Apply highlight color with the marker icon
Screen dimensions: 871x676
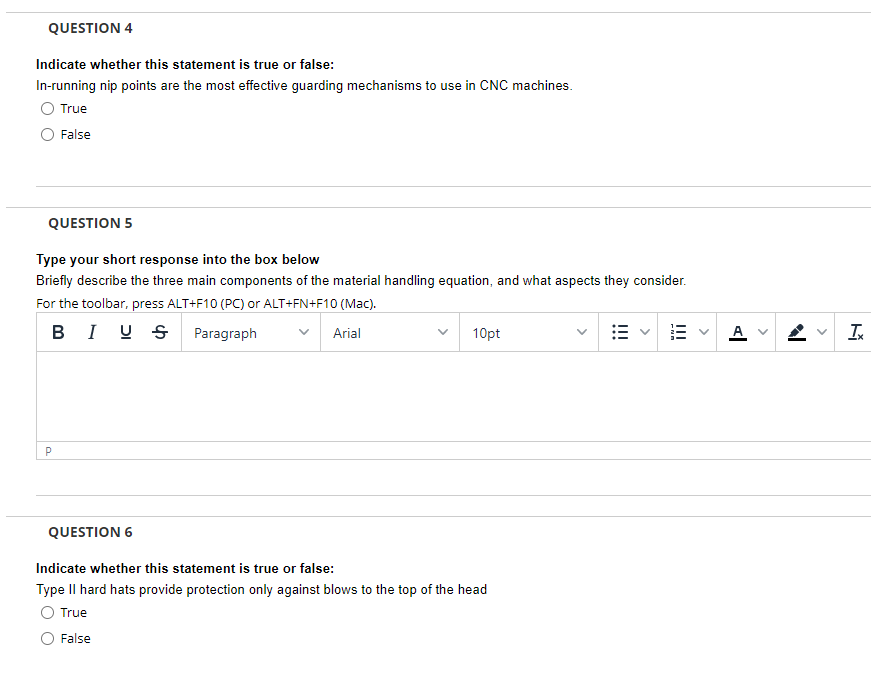pyautogui.click(x=797, y=332)
